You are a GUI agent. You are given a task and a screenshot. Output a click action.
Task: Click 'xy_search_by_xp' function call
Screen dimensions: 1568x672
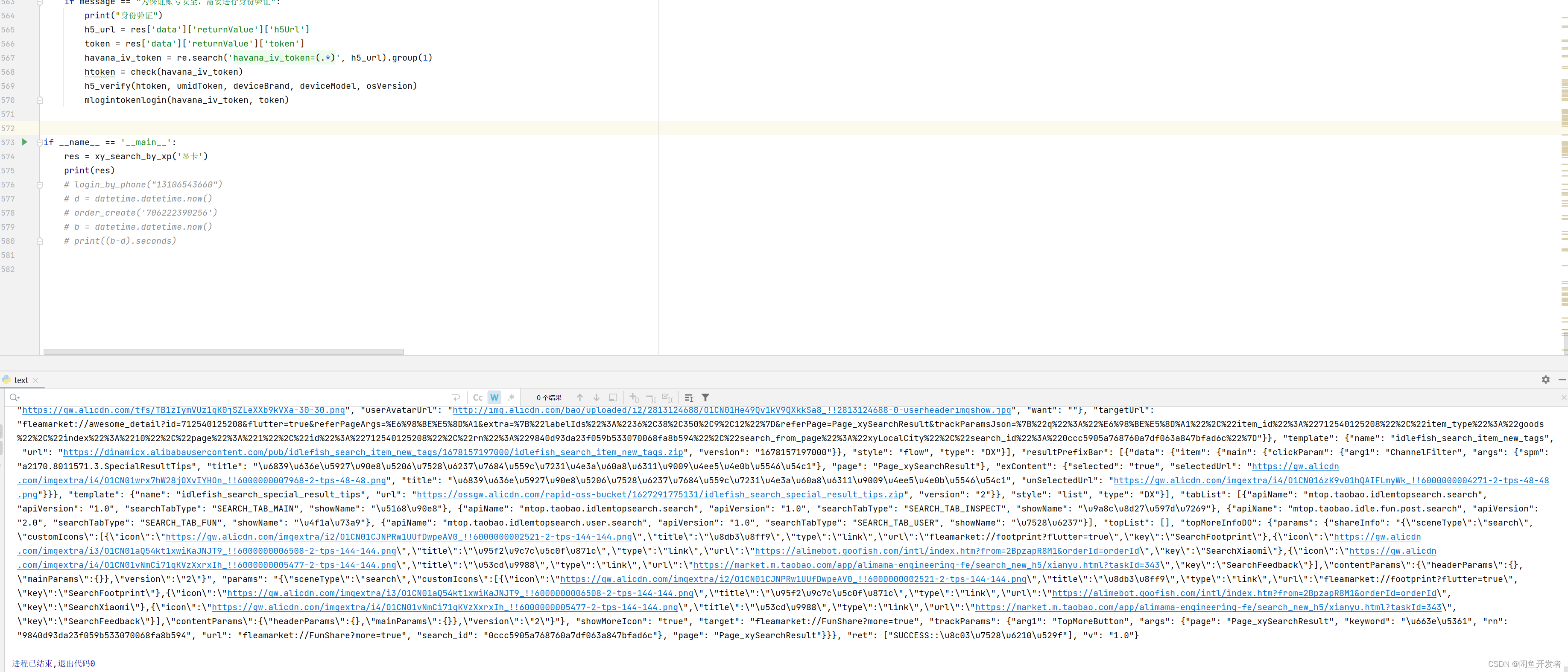pos(133,156)
